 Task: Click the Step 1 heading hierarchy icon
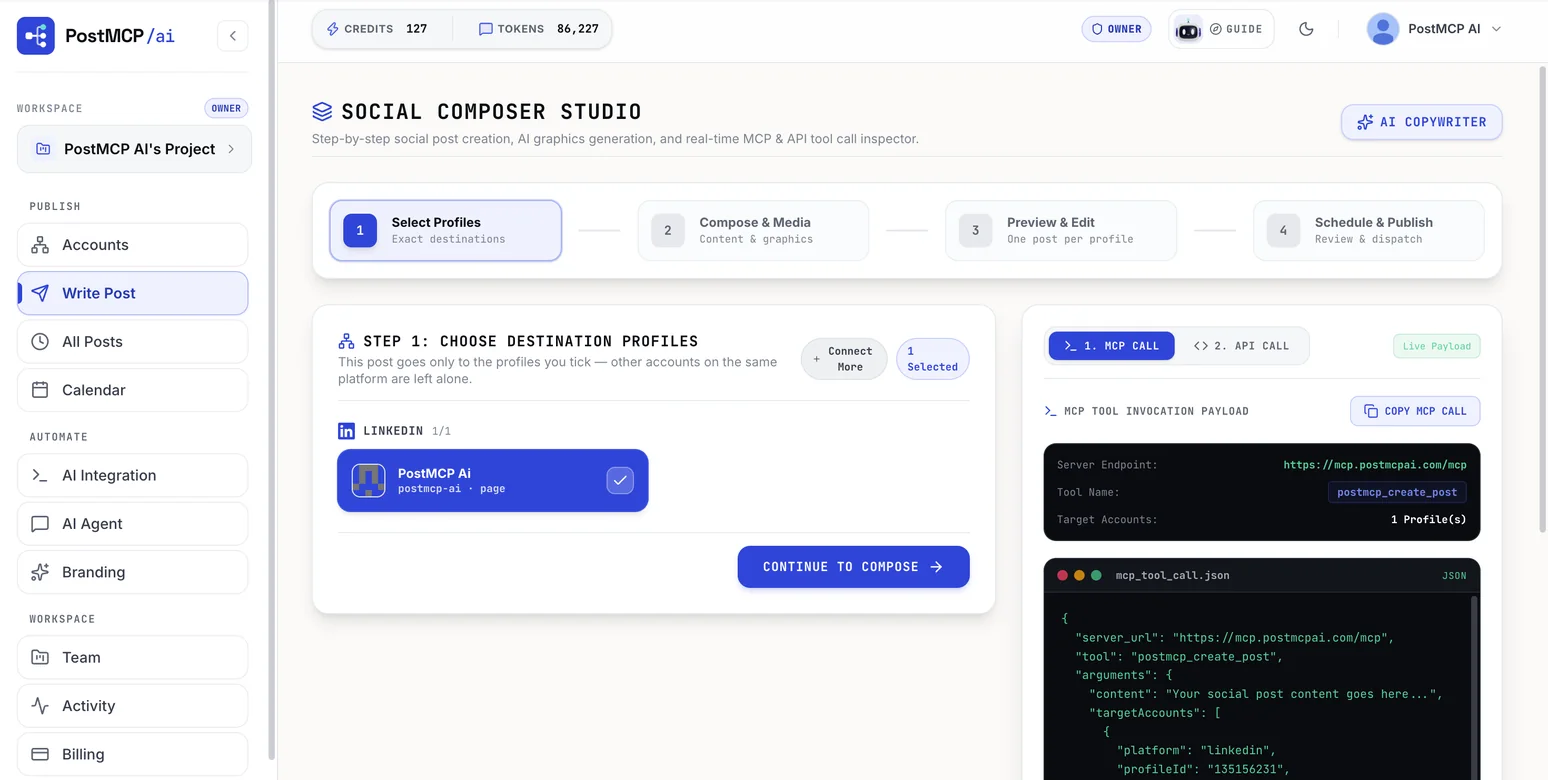tap(347, 341)
